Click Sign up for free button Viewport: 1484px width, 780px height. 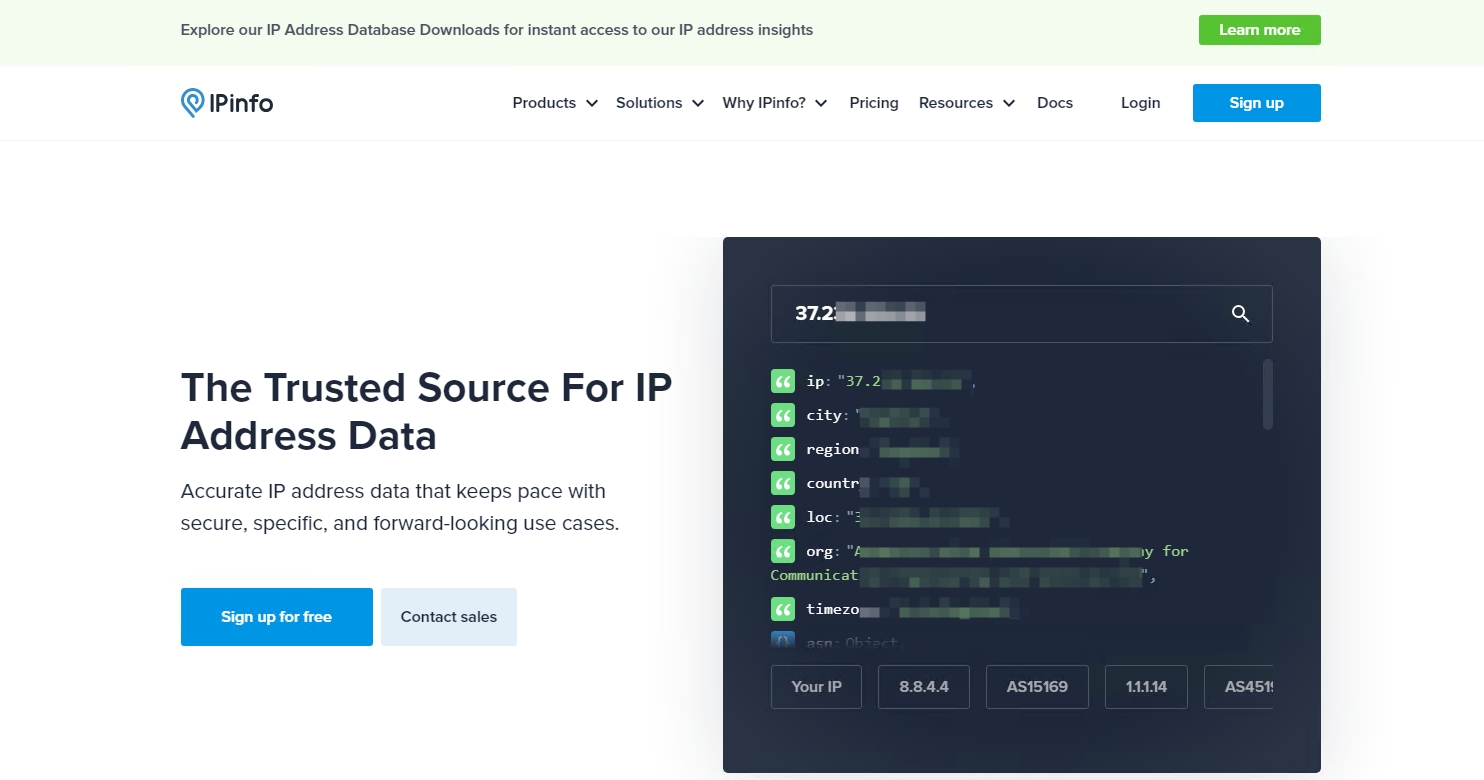[276, 617]
